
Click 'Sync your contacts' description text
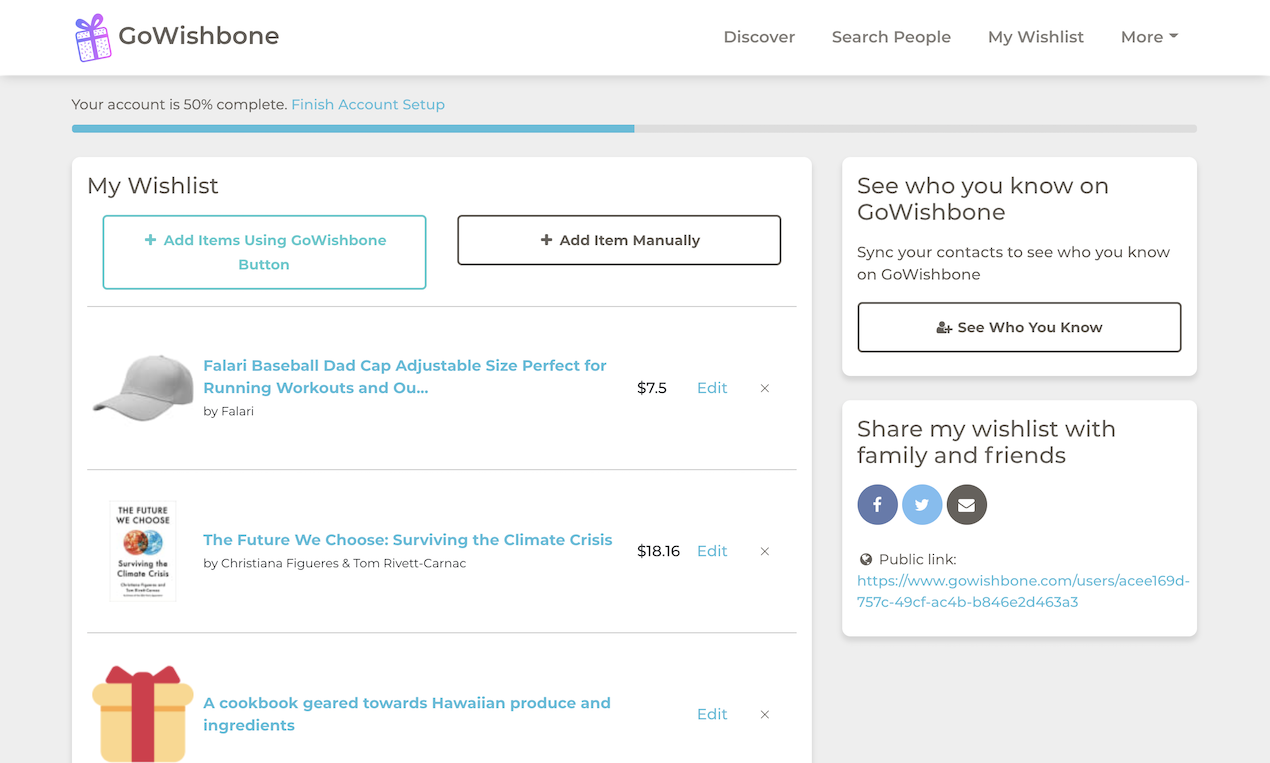[x=1013, y=263]
